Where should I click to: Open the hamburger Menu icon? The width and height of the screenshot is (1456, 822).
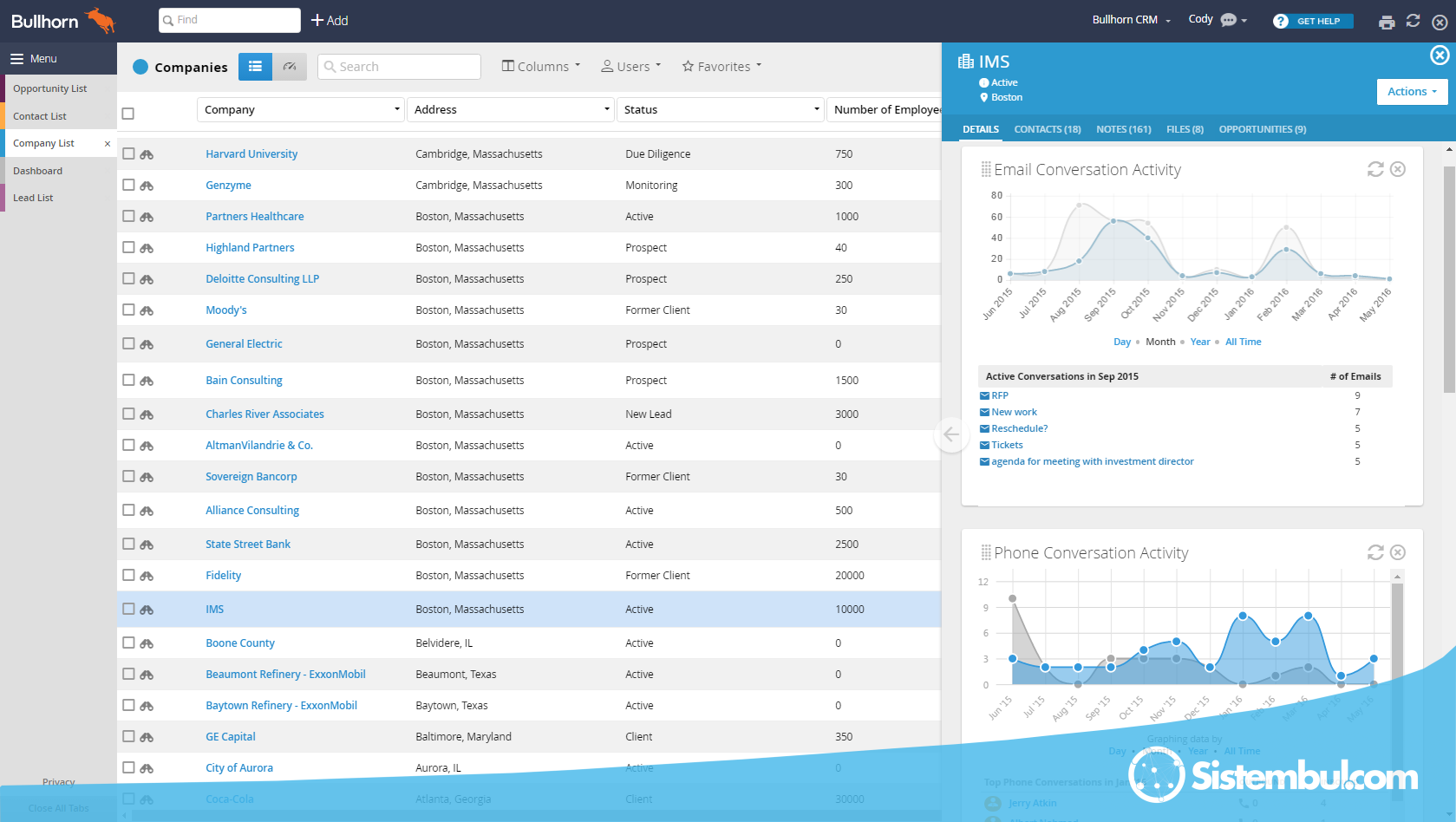coord(16,59)
